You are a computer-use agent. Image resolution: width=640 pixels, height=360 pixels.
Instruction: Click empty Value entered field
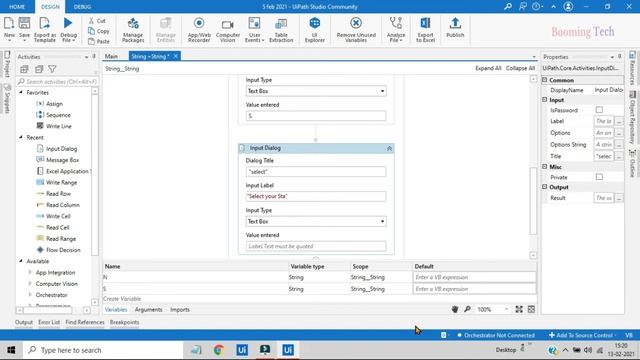[316, 246]
